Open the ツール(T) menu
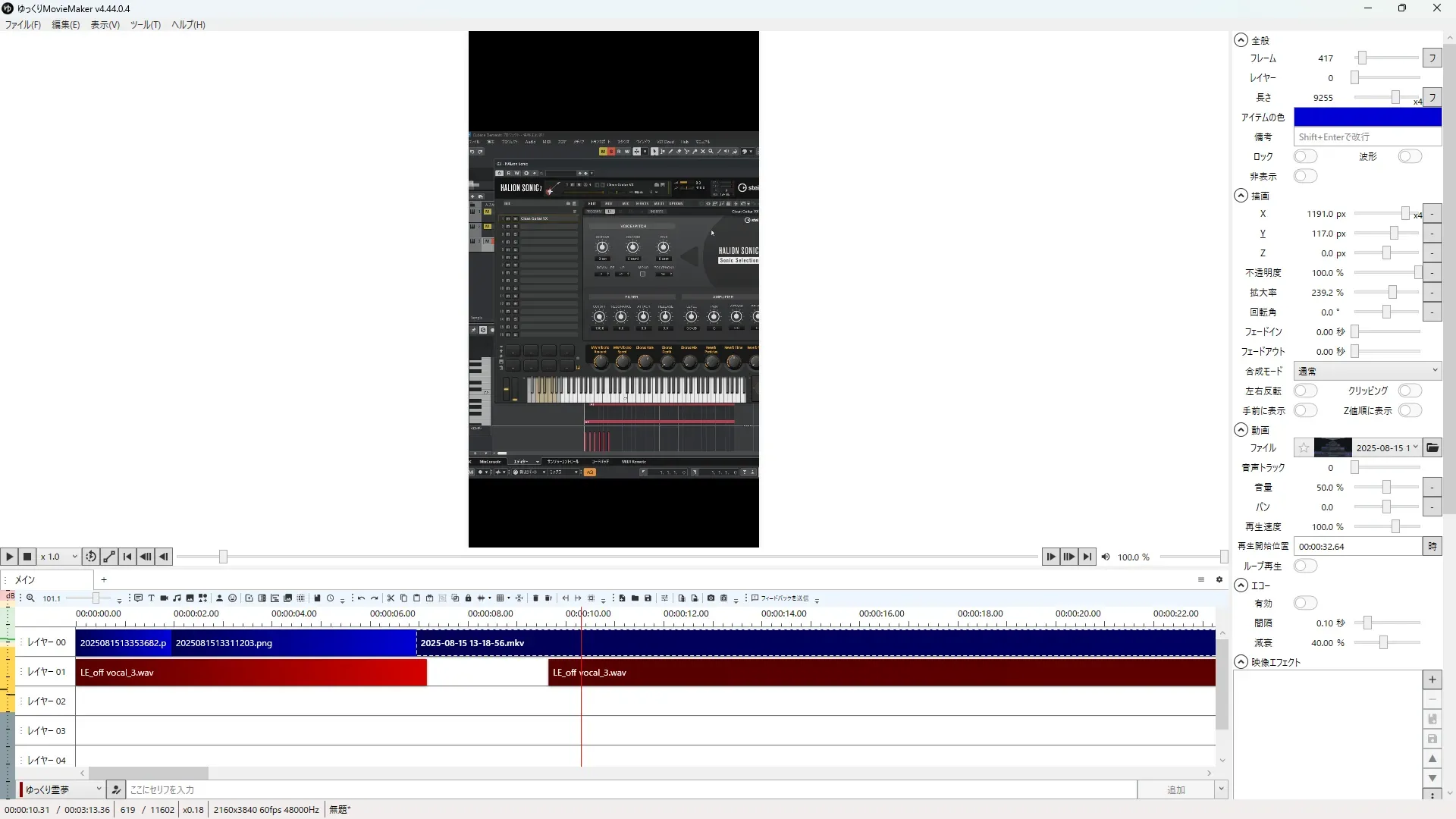This screenshot has height=819, width=1456. (145, 25)
